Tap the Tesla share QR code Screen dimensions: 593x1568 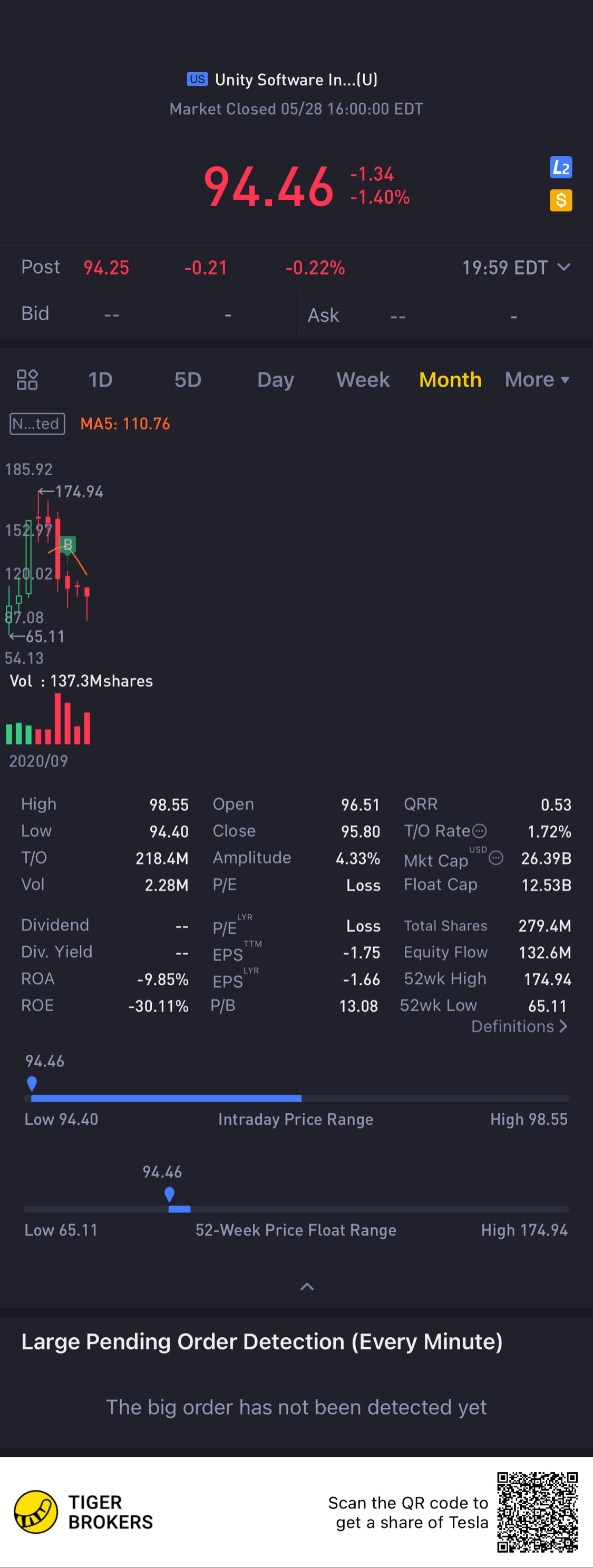click(x=537, y=1513)
